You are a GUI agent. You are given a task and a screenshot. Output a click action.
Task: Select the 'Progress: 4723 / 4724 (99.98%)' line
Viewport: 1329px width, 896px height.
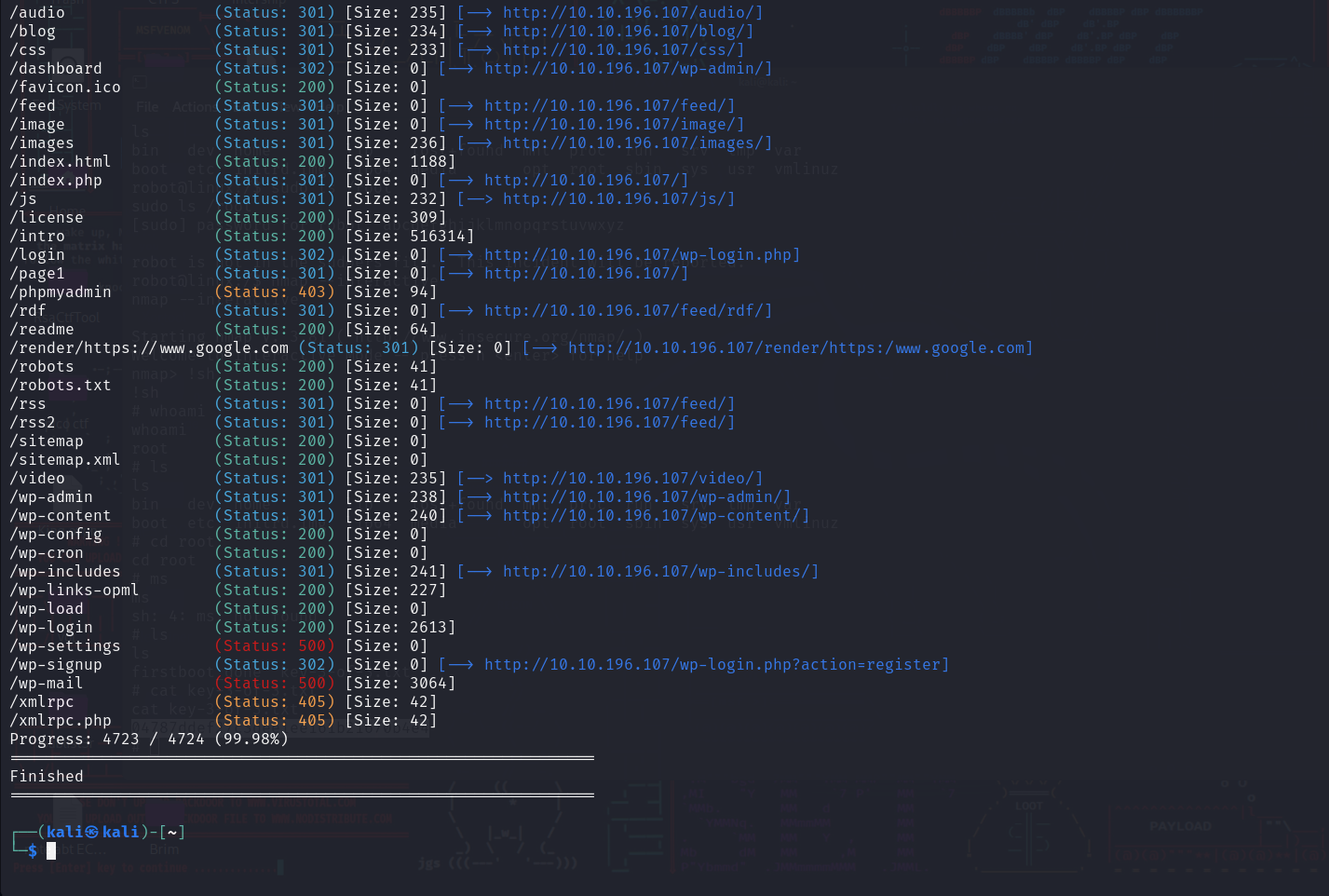click(149, 739)
